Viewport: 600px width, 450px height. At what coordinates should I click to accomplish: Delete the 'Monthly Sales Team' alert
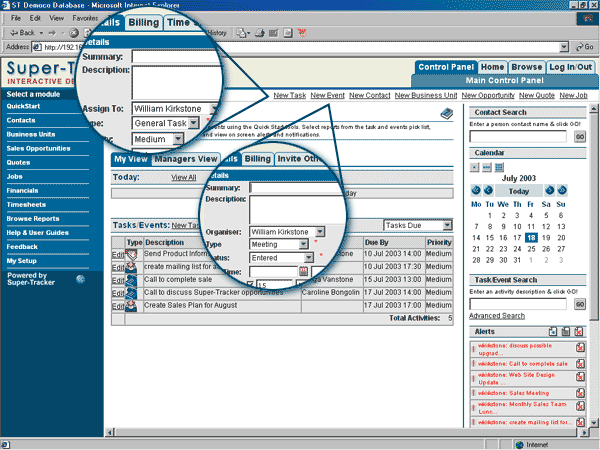580,406
